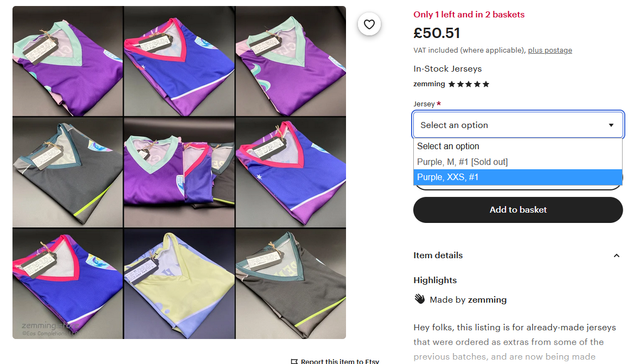Click the center photo of stacked jerseys

point(179,172)
